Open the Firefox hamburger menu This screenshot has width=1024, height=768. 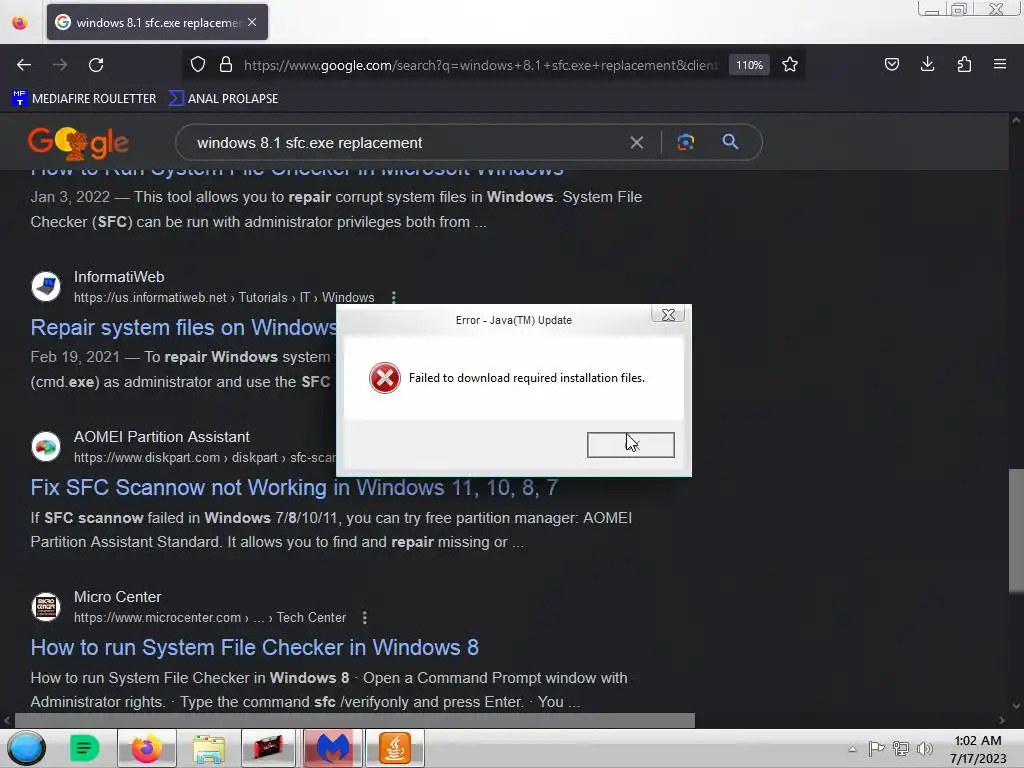[1000, 65]
